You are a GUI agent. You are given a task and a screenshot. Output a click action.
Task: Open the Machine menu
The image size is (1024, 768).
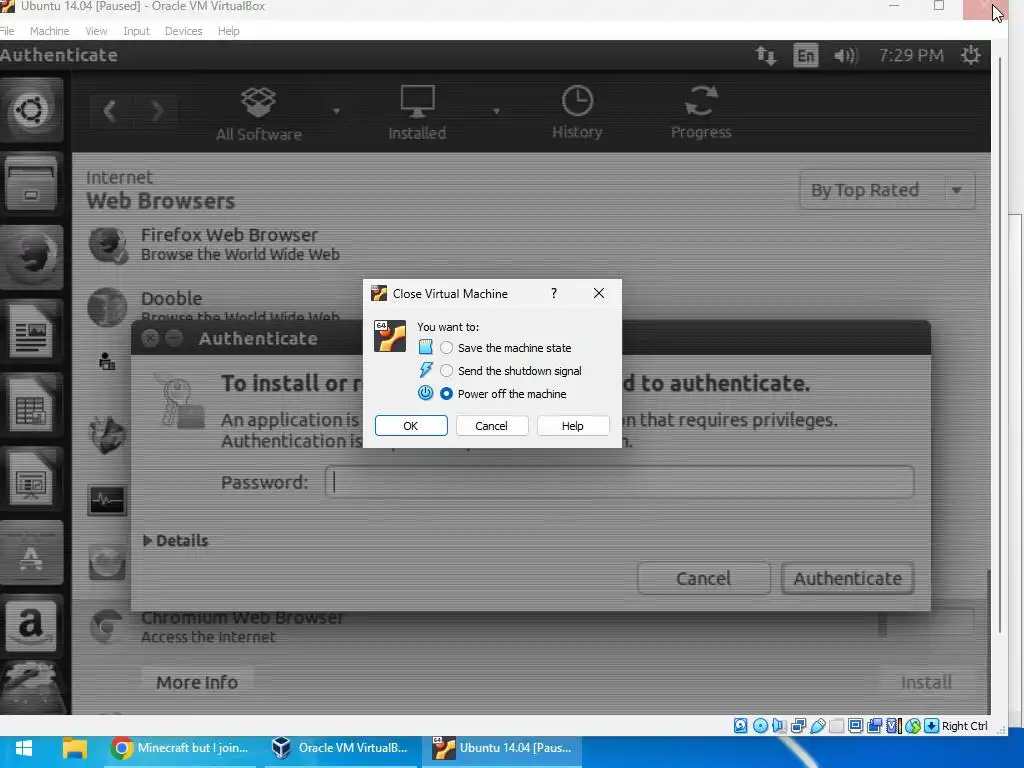click(49, 31)
